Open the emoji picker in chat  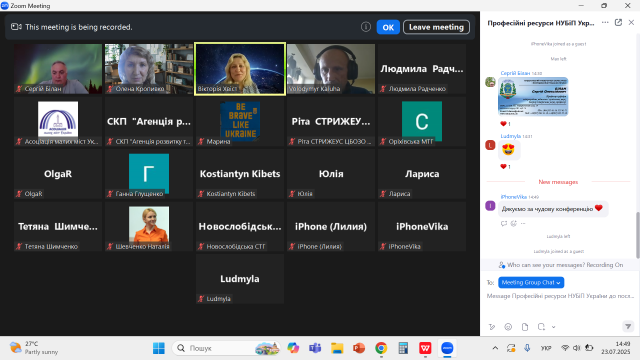(508, 327)
